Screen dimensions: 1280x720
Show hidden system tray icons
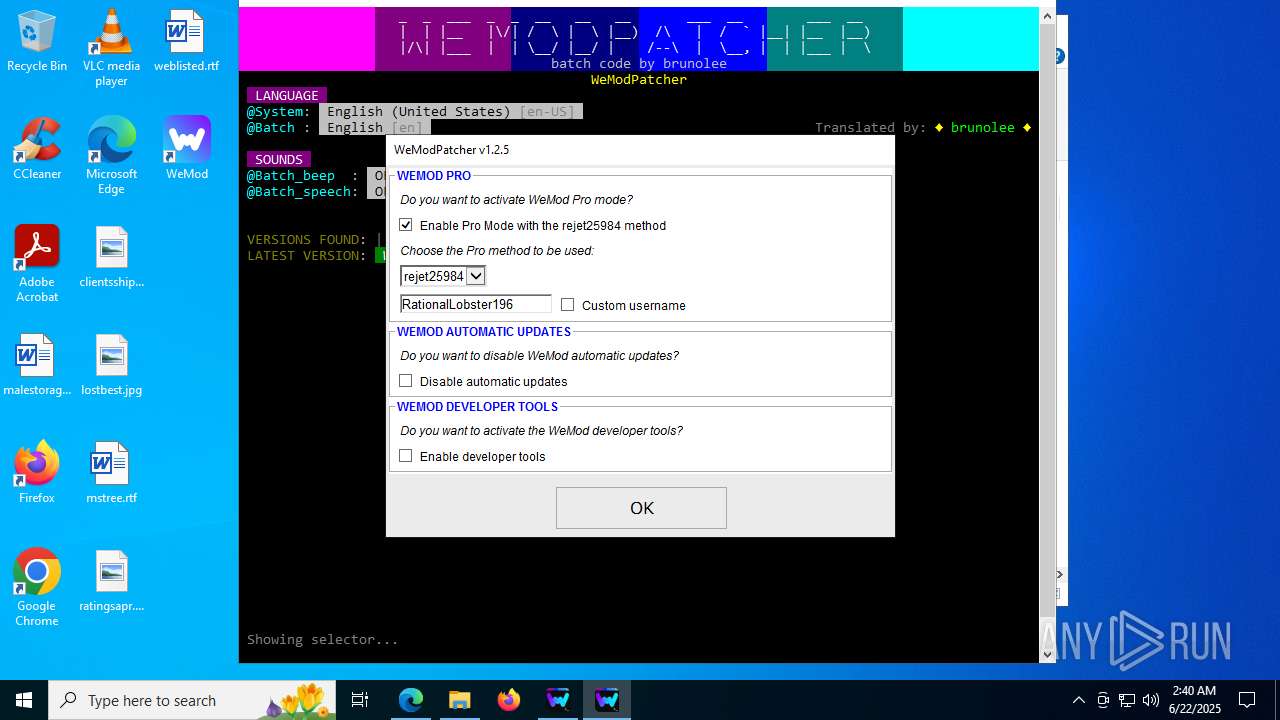tap(1078, 700)
